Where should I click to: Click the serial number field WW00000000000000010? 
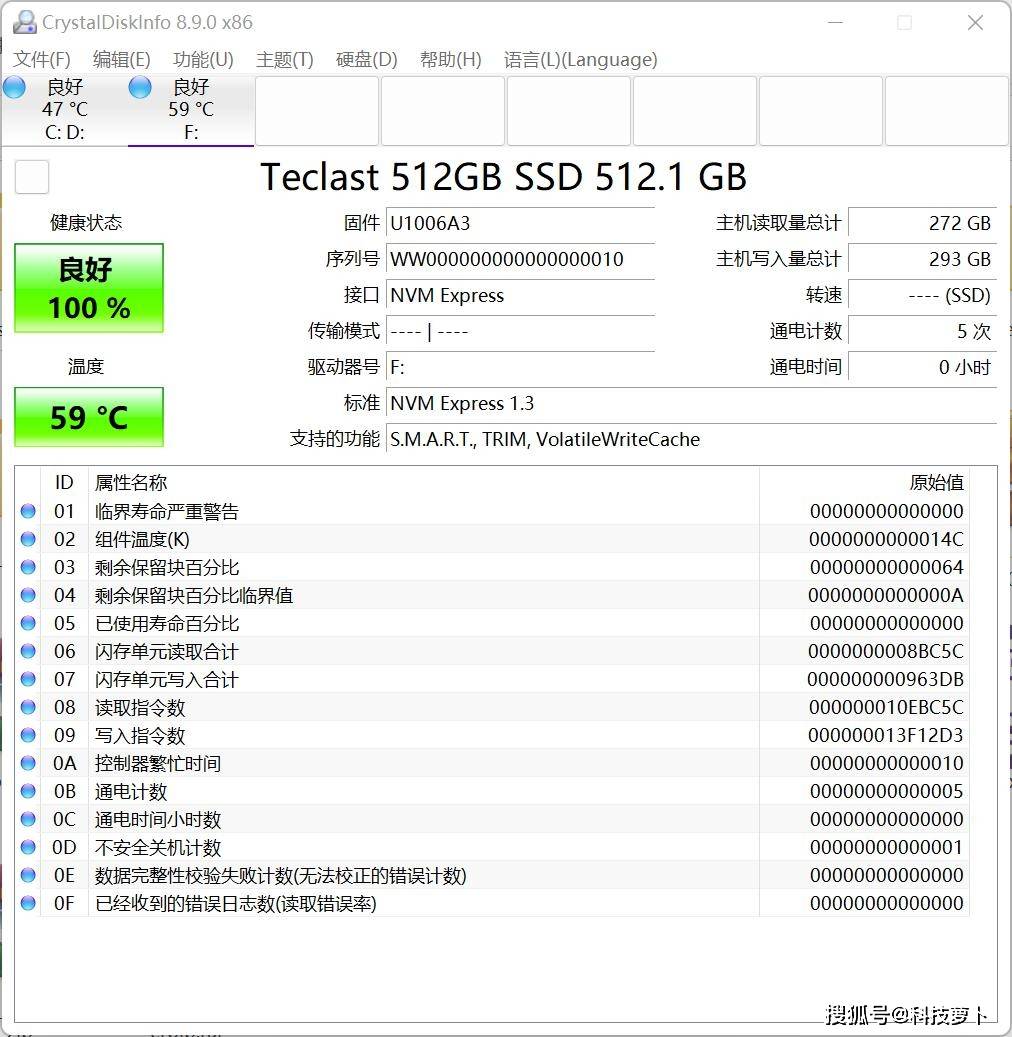520,259
